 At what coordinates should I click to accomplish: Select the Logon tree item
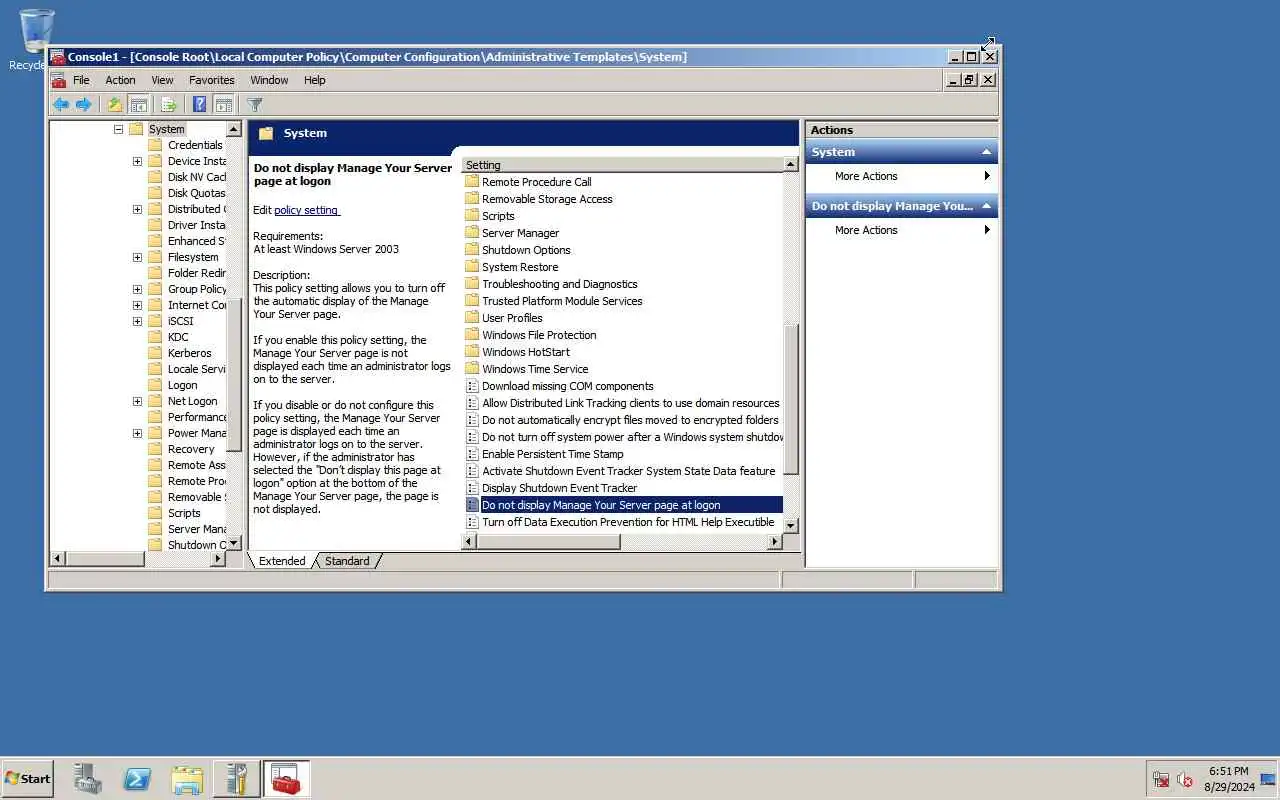click(x=182, y=385)
